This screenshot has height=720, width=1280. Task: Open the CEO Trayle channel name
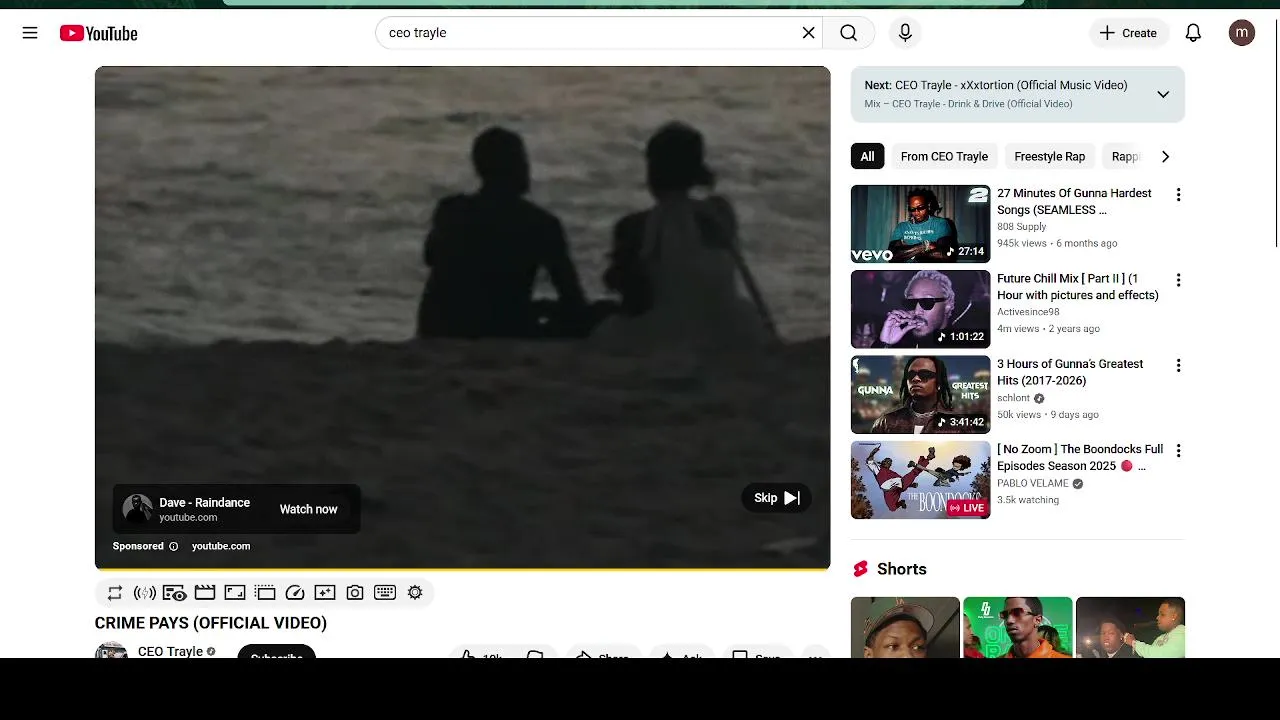click(x=170, y=651)
